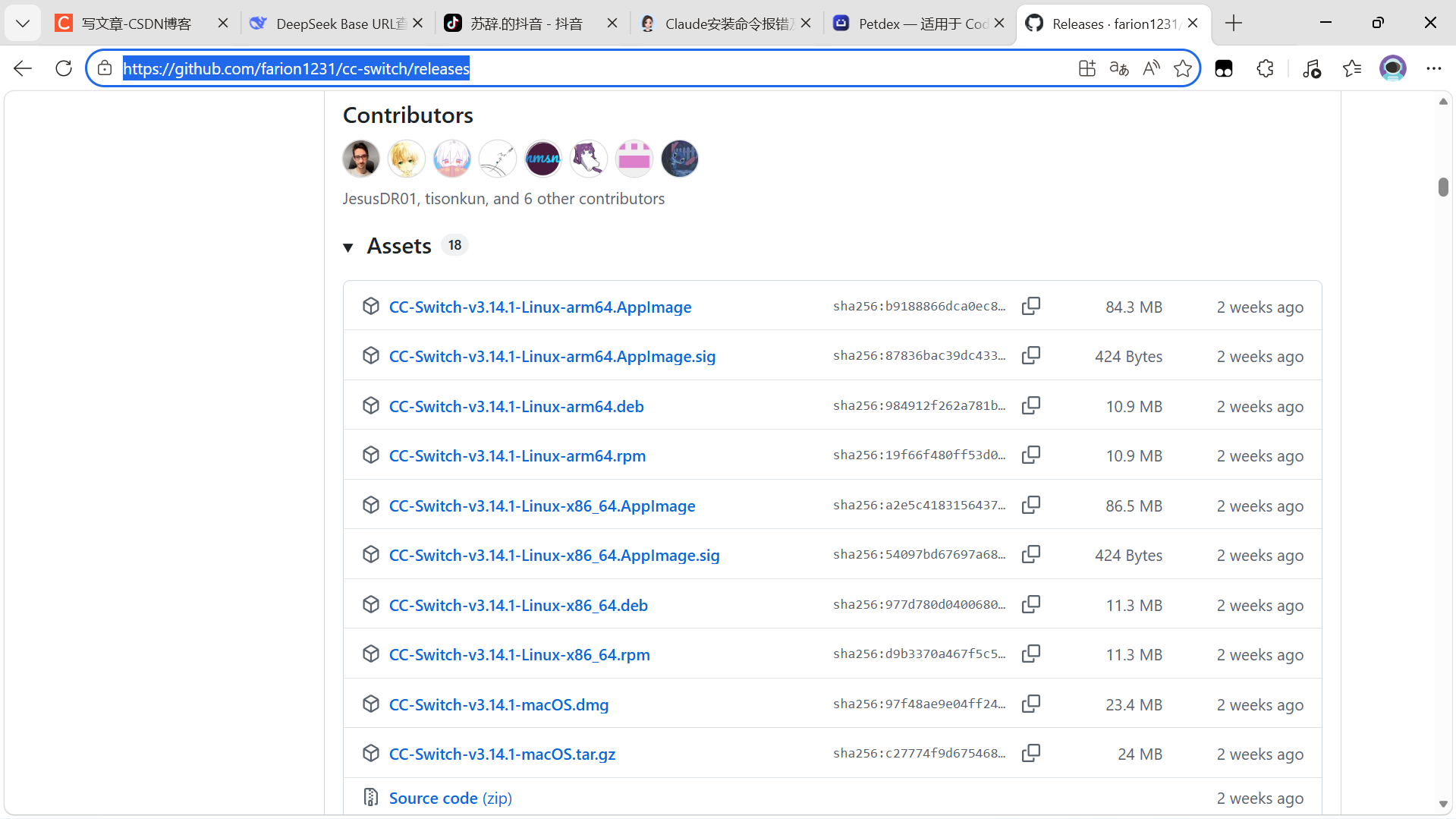
Task: Switch to the 写文章-CSDN博客 tab
Action: point(142,24)
